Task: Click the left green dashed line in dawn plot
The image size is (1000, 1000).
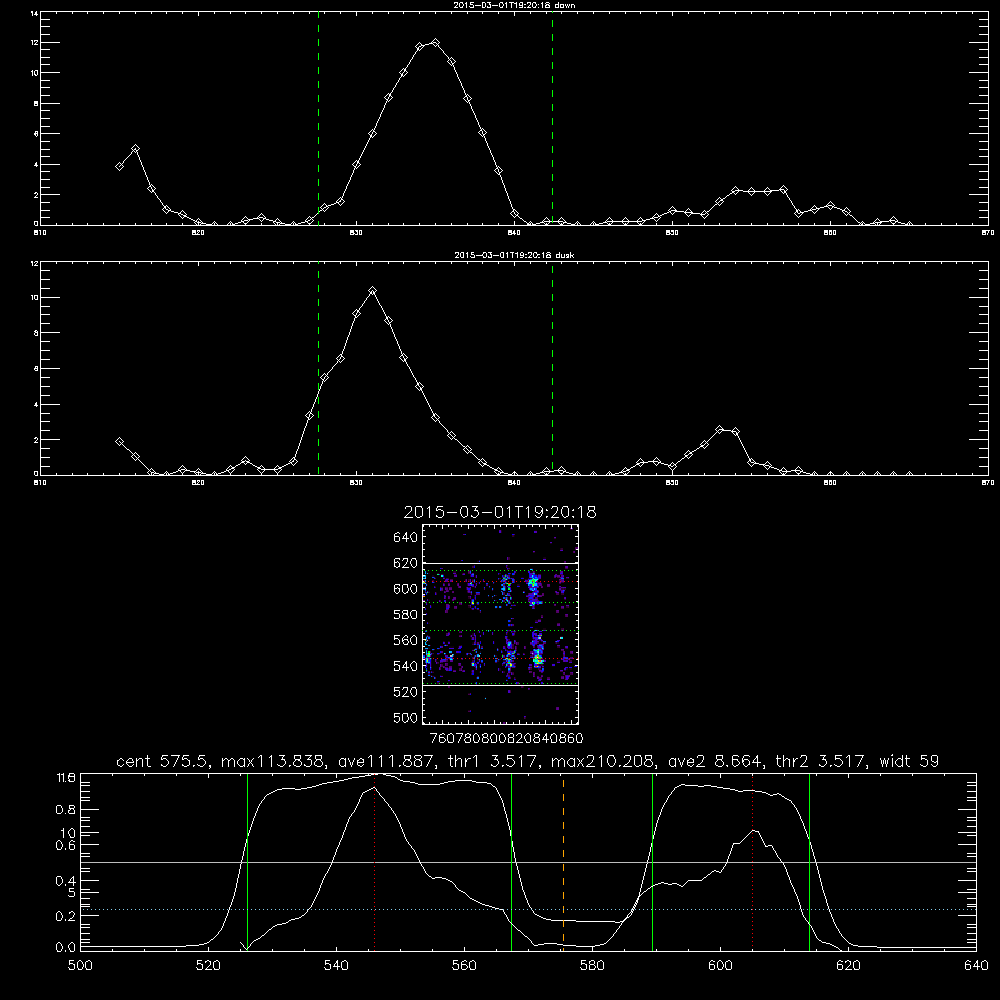Action: coord(318,118)
